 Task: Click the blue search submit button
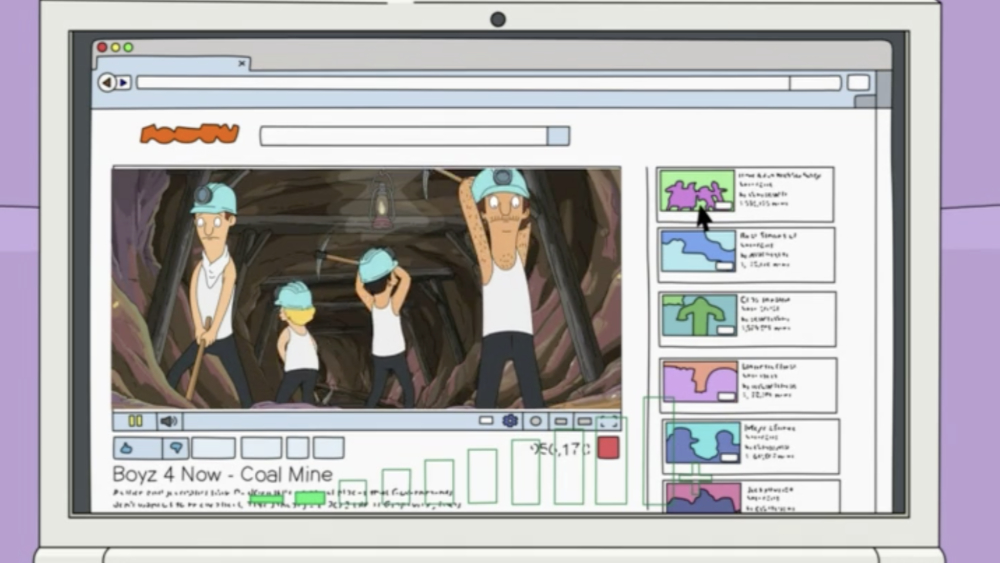[558, 136]
